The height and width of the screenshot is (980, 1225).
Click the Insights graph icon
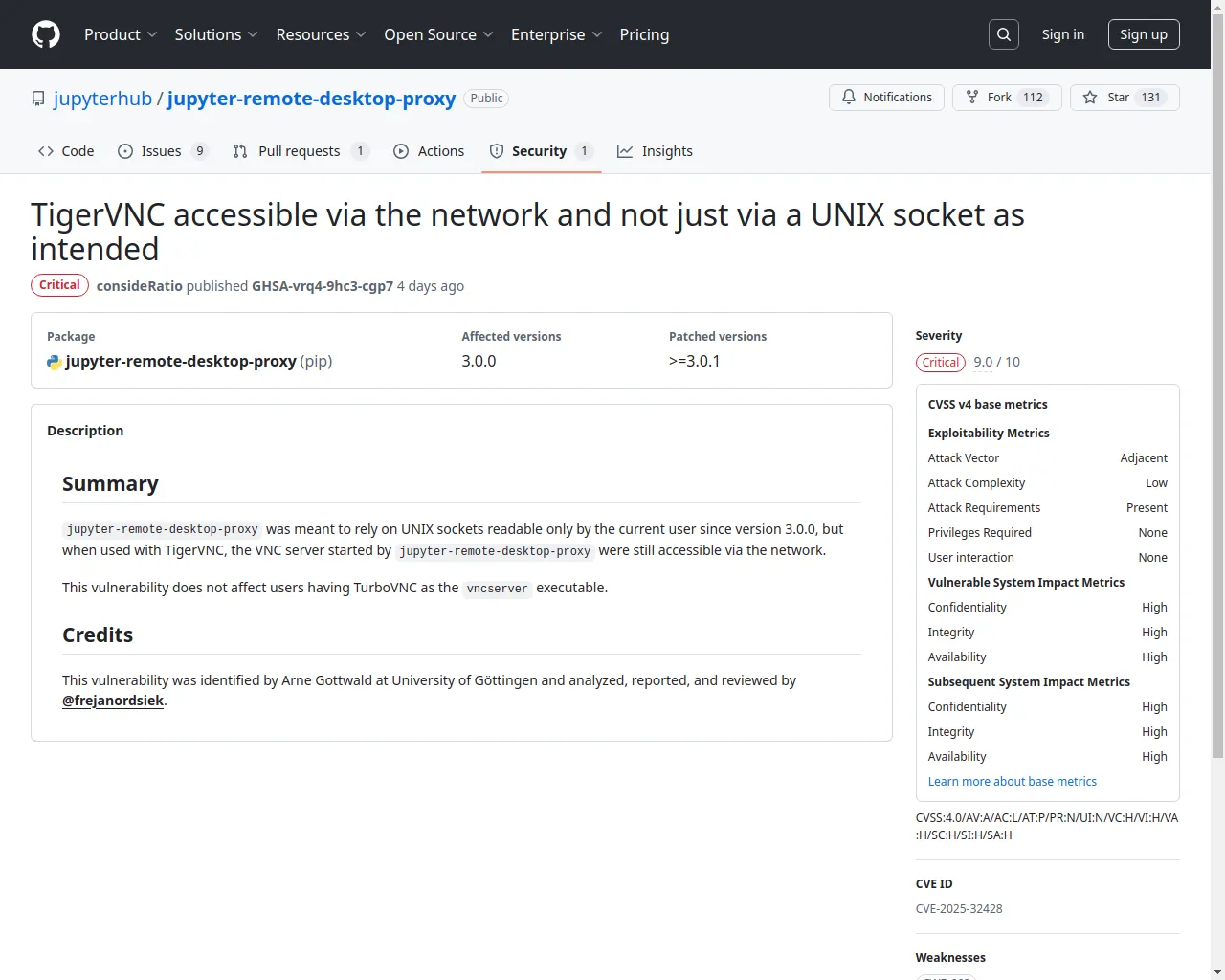[x=625, y=151]
